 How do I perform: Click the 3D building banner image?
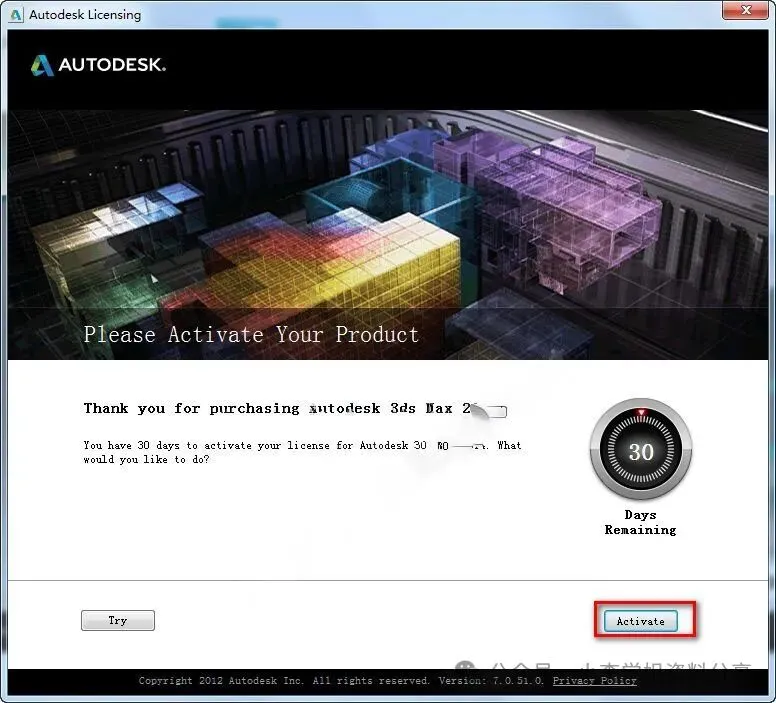[388, 234]
